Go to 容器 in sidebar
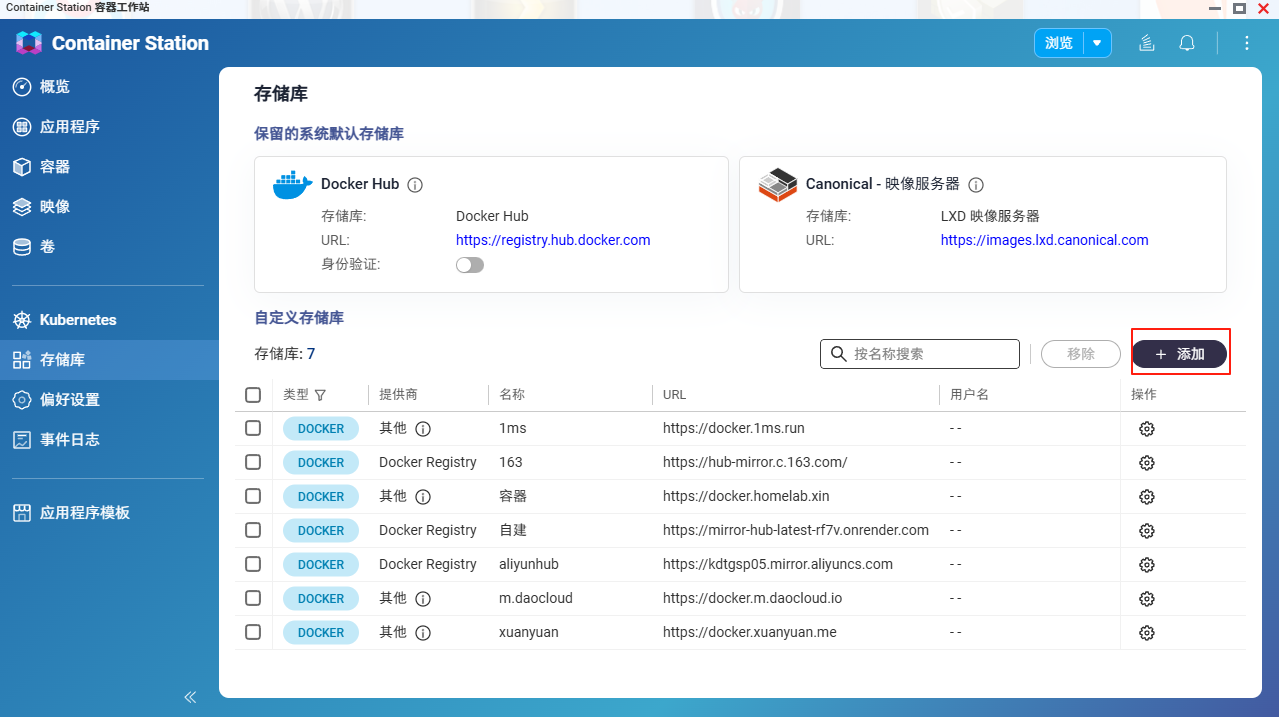The height and width of the screenshot is (717, 1279). pyautogui.click(x=109, y=167)
